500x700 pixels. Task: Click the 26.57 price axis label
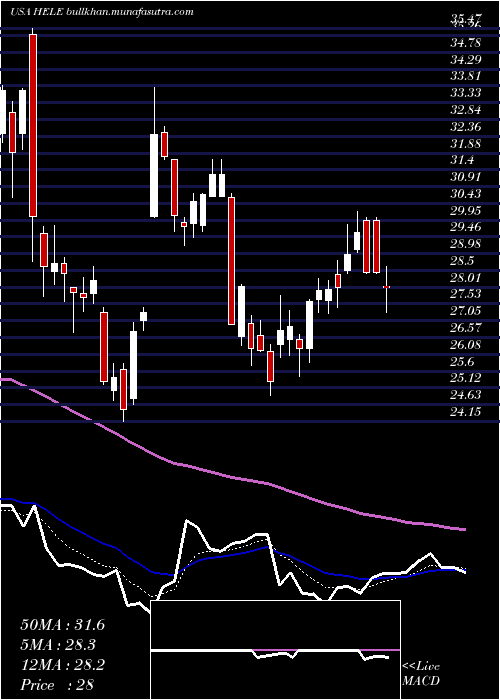coord(466,328)
